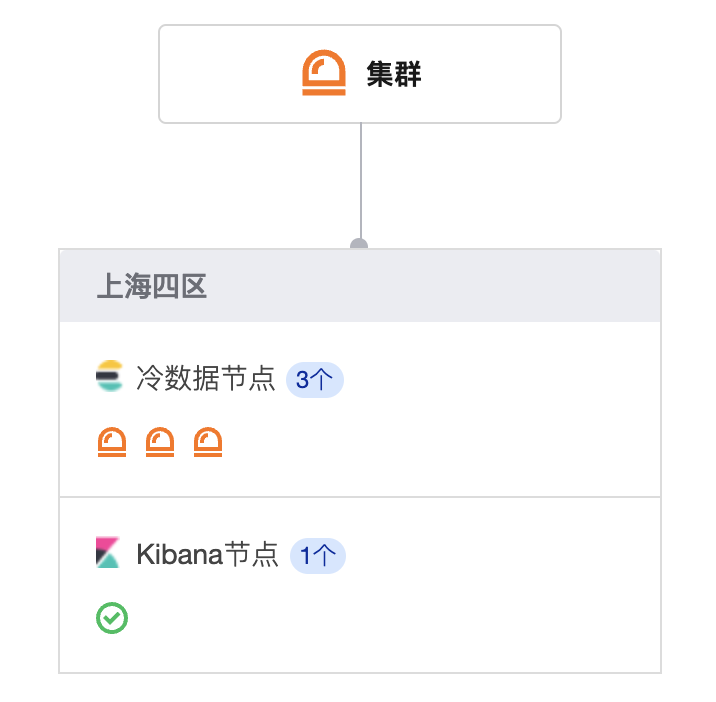Click the Elasticsearch logo for 冷数据节点

pyautogui.click(x=109, y=378)
